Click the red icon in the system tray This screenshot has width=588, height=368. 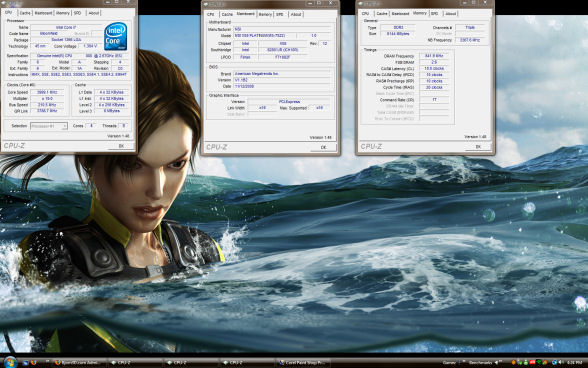point(532,363)
